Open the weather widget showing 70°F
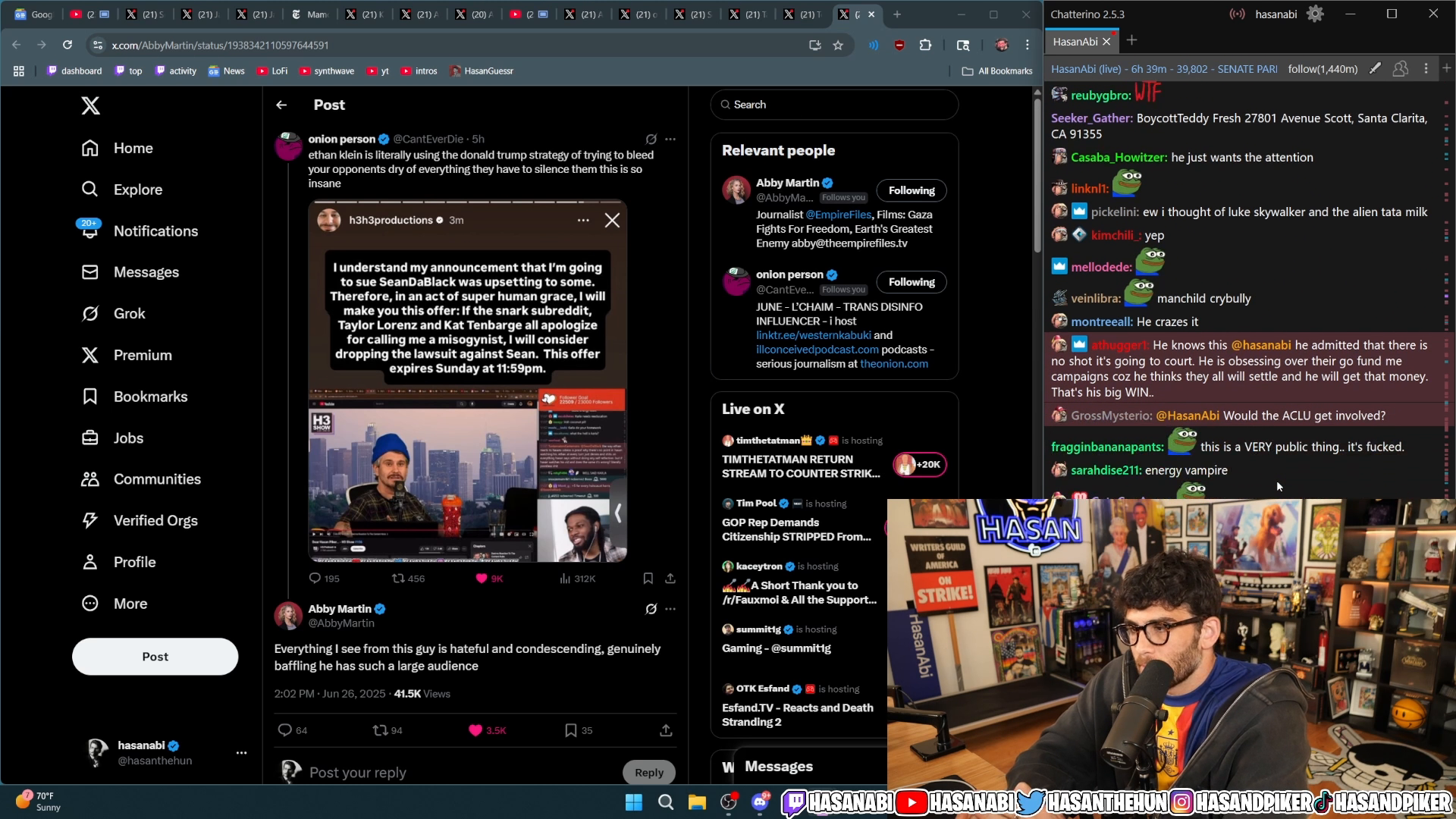The height and width of the screenshot is (819, 1456). pos(38,802)
